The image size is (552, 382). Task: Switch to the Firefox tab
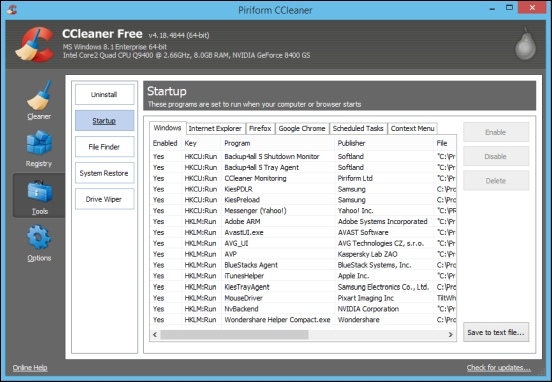[x=260, y=129]
